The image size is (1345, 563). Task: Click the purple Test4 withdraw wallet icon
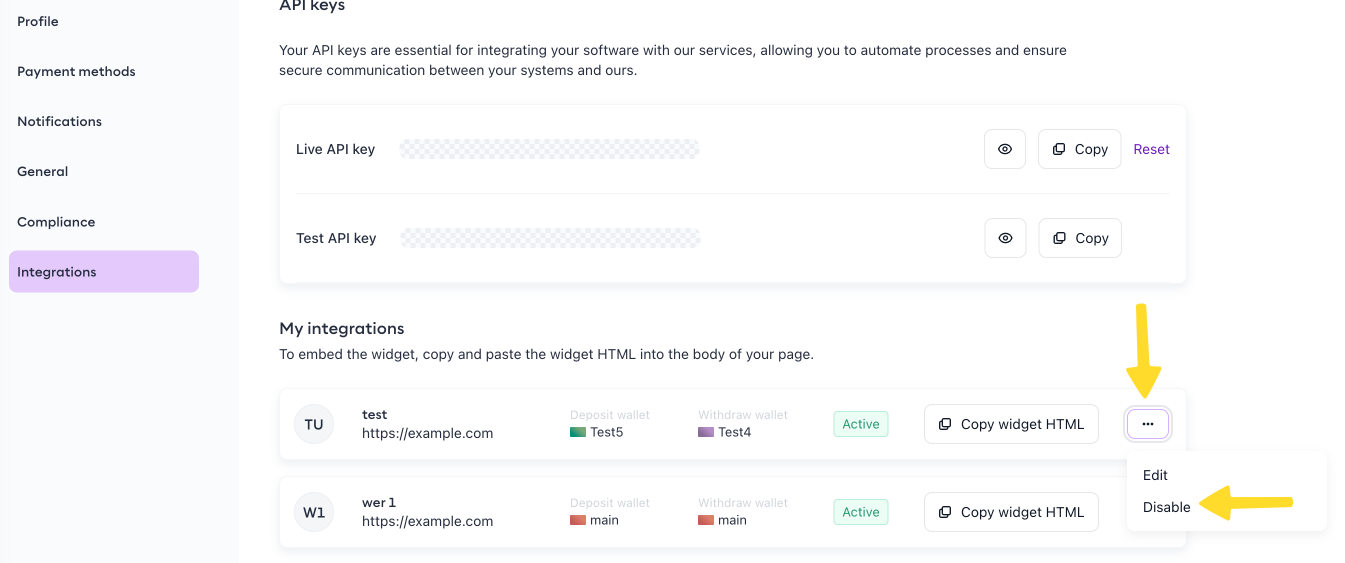coord(706,432)
